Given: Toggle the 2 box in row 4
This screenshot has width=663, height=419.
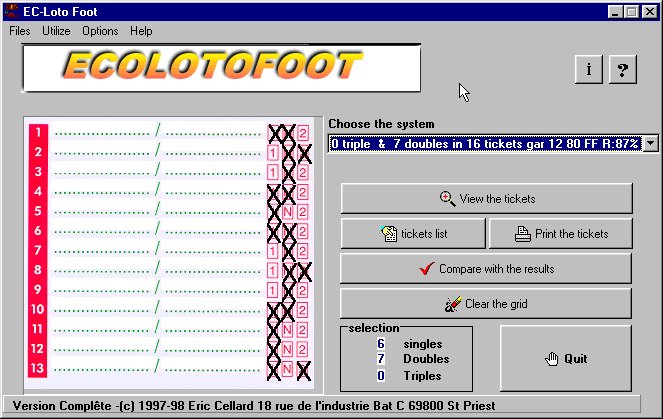Looking at the screenshot, I should (302, 192).
